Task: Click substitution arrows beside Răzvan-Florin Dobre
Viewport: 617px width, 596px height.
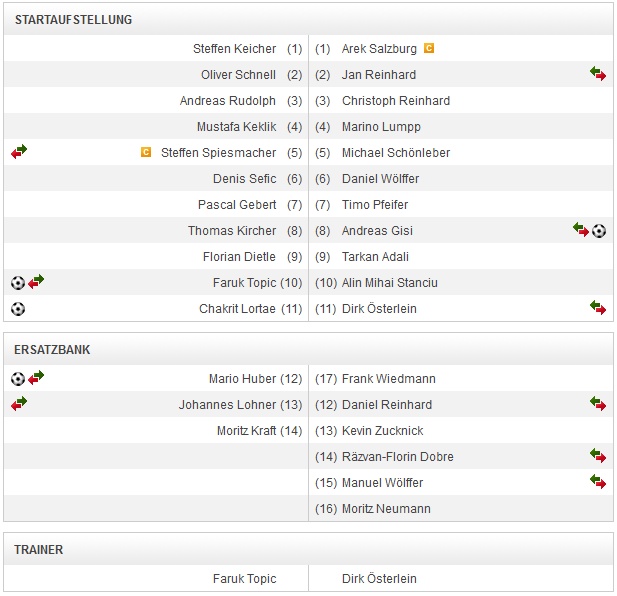Action: coord(598,456)
